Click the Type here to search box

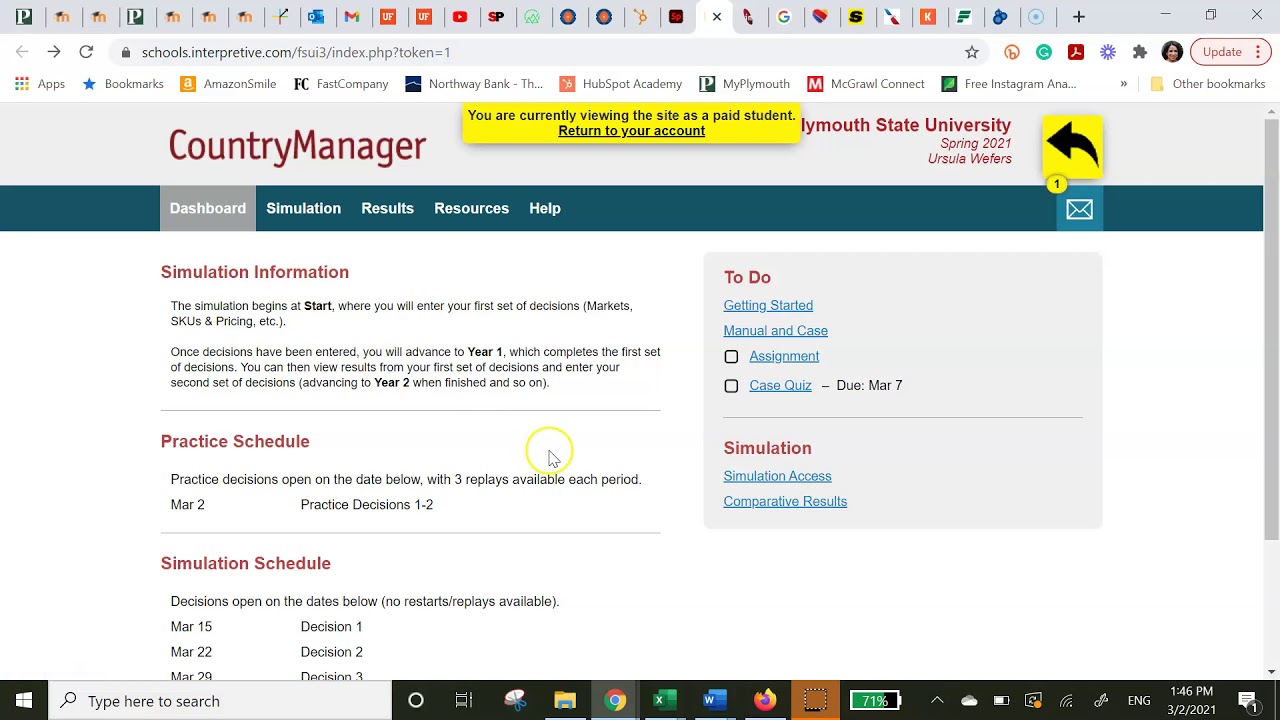pos(220,700)
